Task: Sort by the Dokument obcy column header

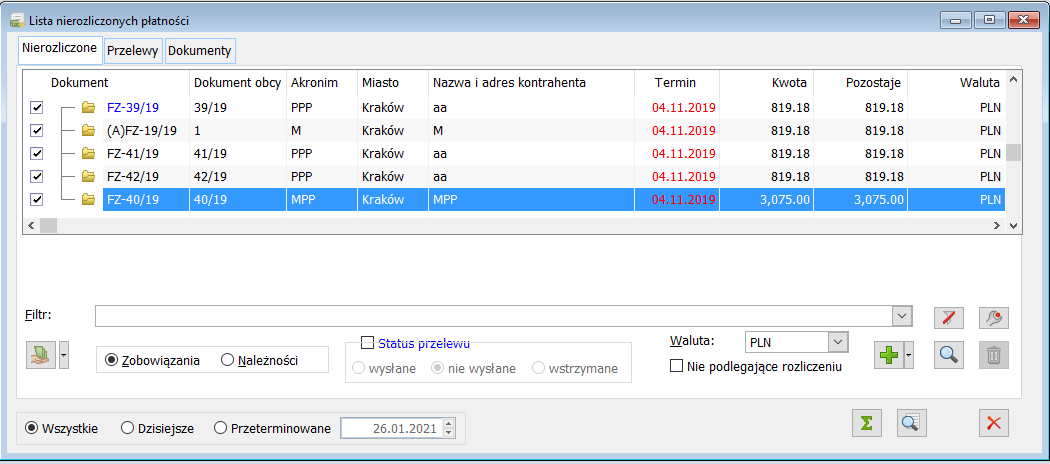Action: [x=238, y=83]
